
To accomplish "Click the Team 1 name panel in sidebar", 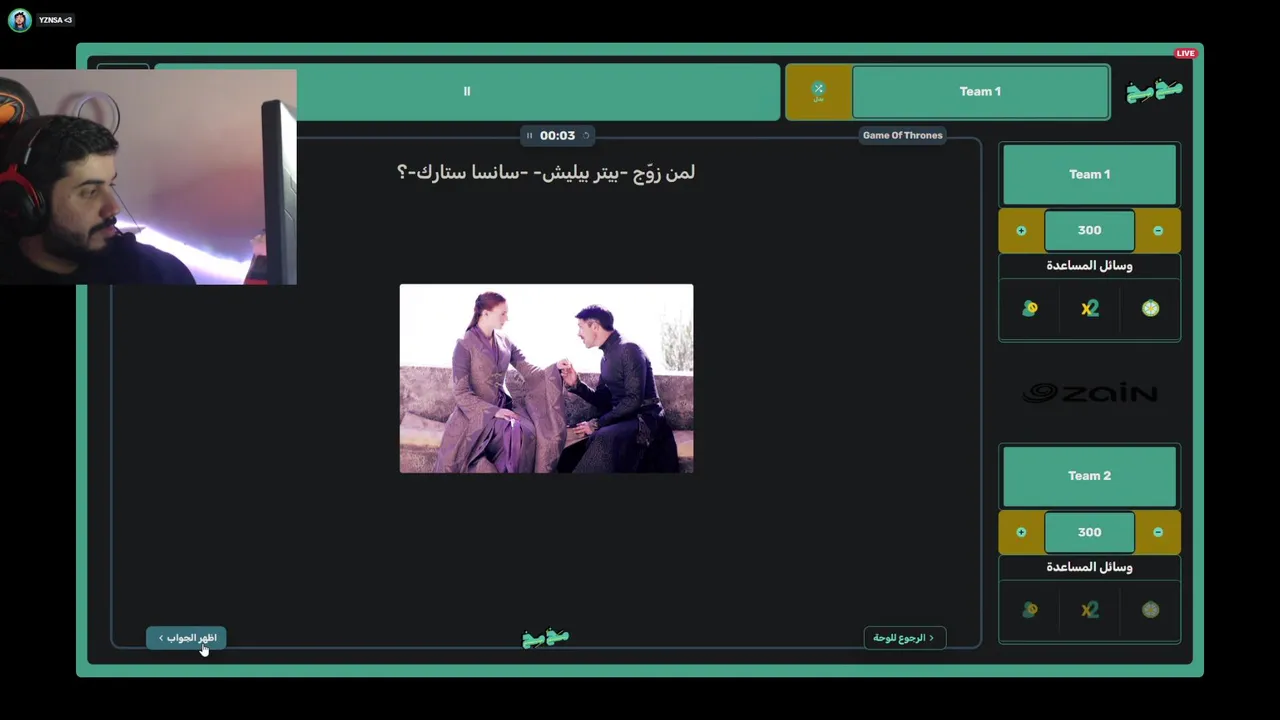I will [x=1090, y=174].
